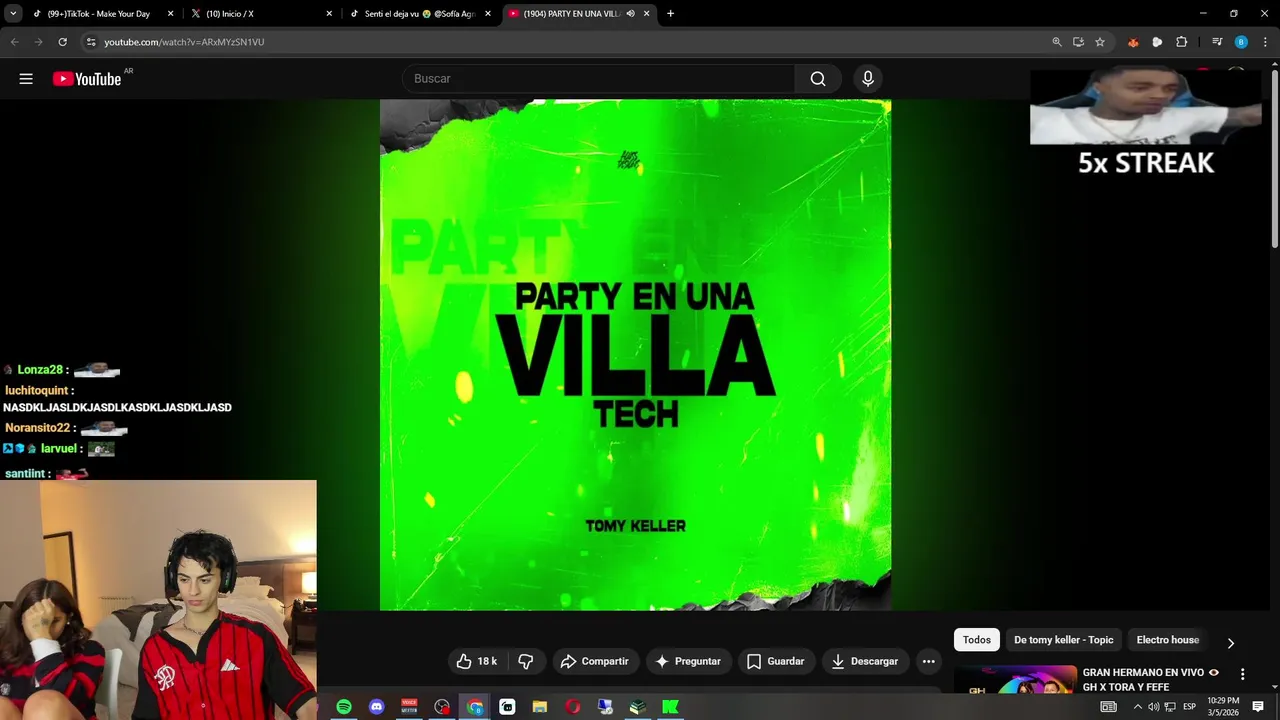The width and height of the screenshot is (1280, 720).
Task: Open options for Gran Hermano video
Action: coord(1242,674)
